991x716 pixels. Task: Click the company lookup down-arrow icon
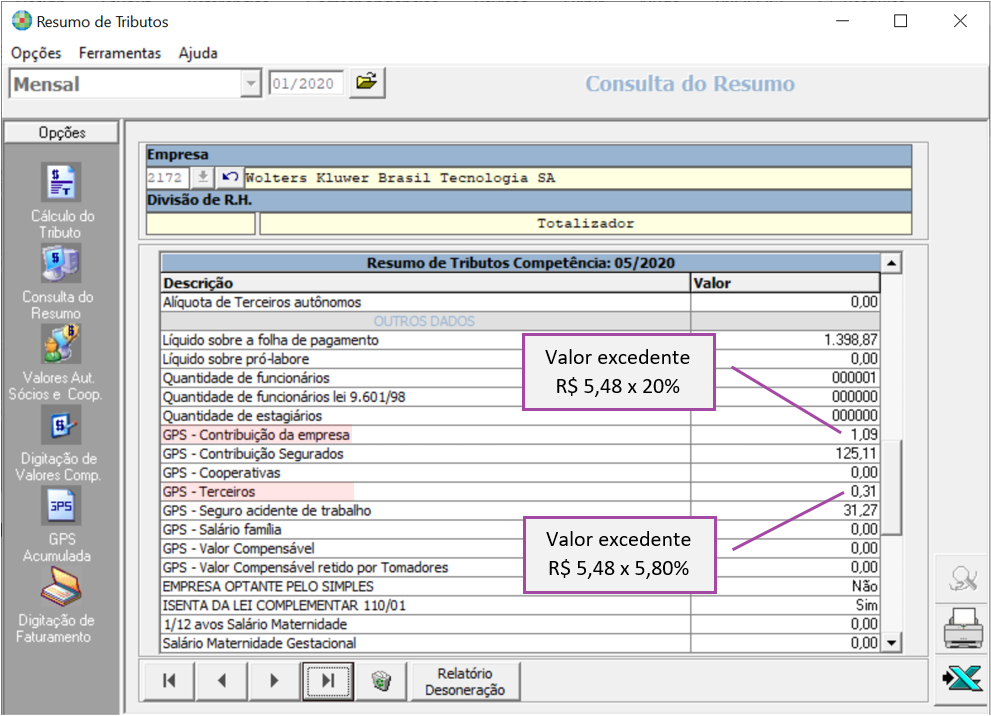pos(202,178)
